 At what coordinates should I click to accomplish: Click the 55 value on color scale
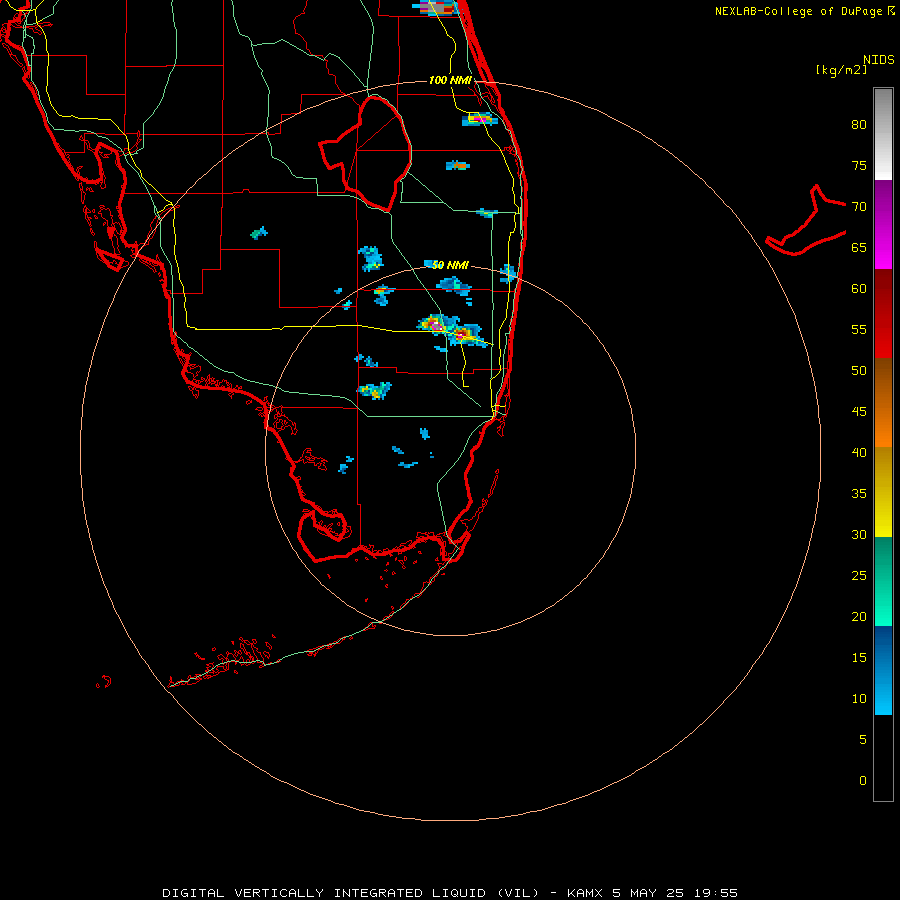[x=859, y=329]
